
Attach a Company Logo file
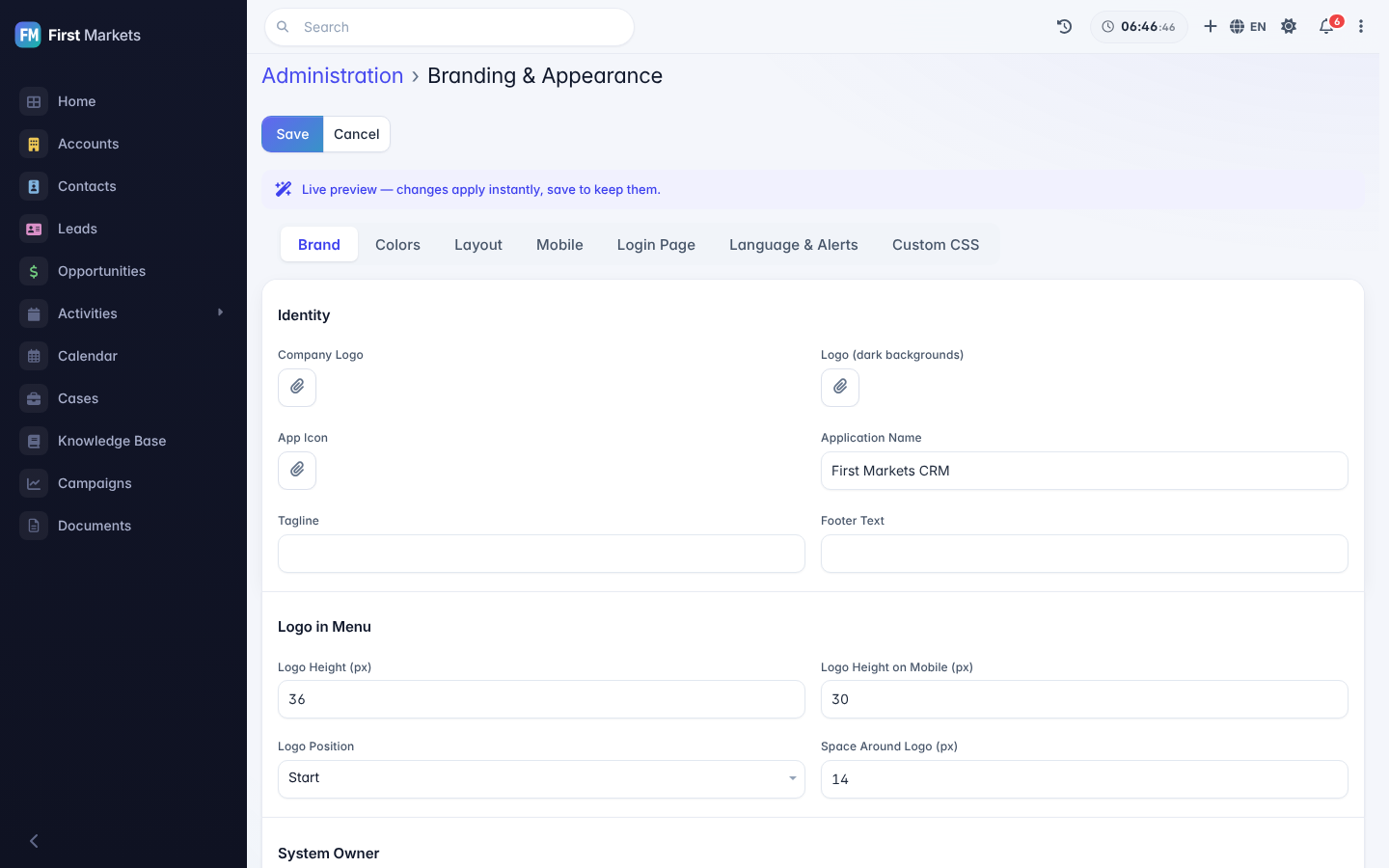(x=297, y=388)
